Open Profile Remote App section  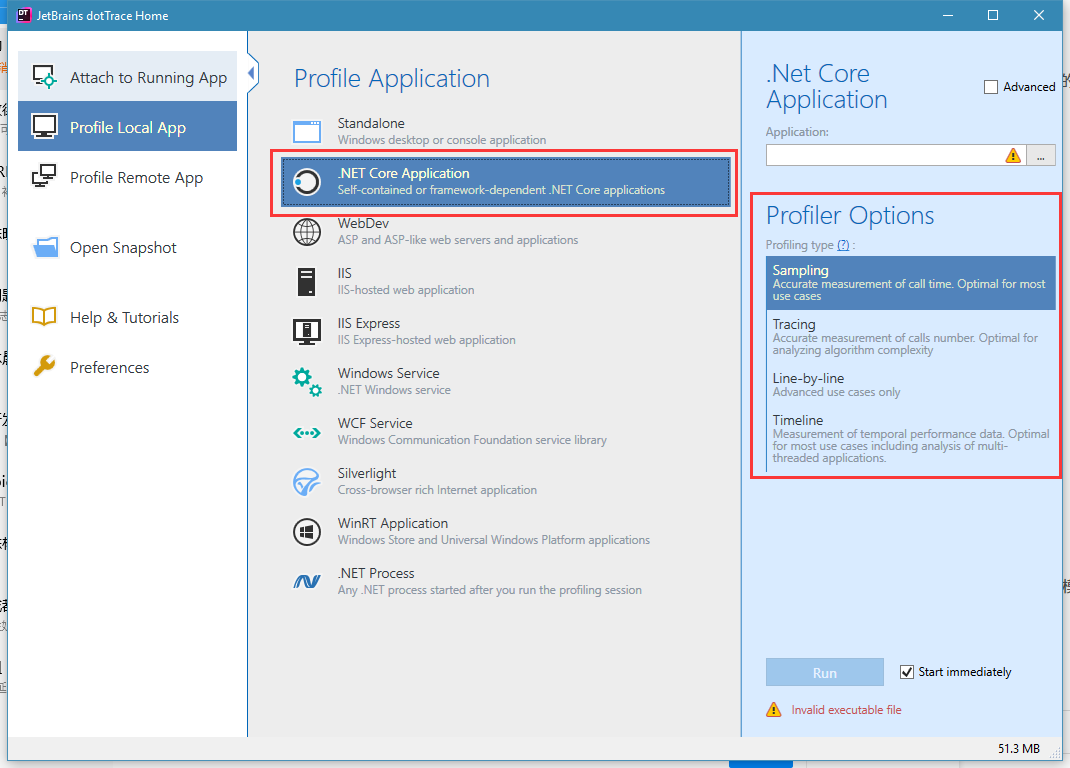[128, 177]
